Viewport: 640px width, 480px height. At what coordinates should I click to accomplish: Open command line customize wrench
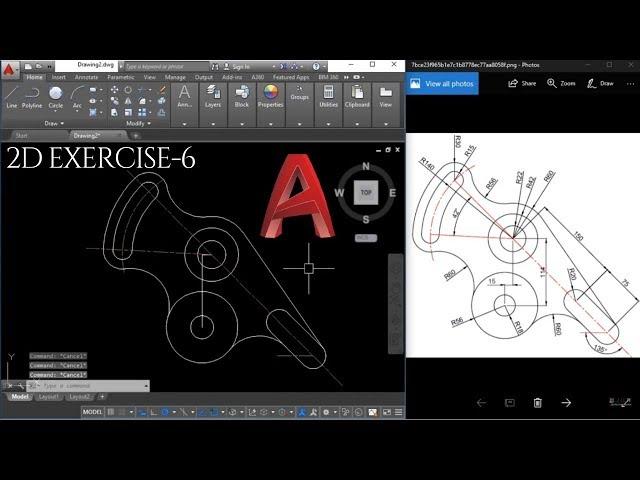[x=20, y=386]
